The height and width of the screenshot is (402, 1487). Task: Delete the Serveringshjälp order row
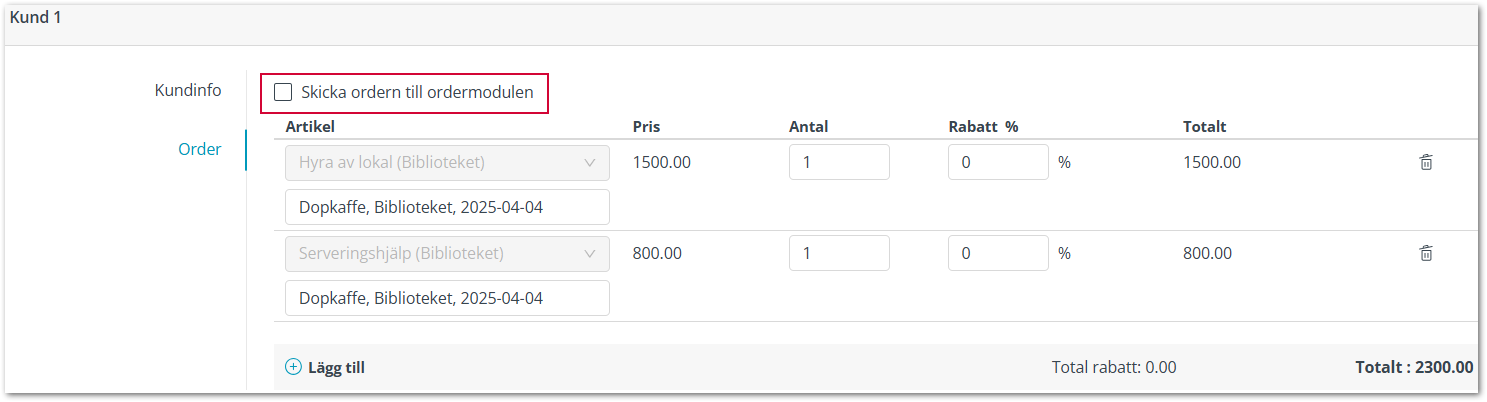point(1426,253)
